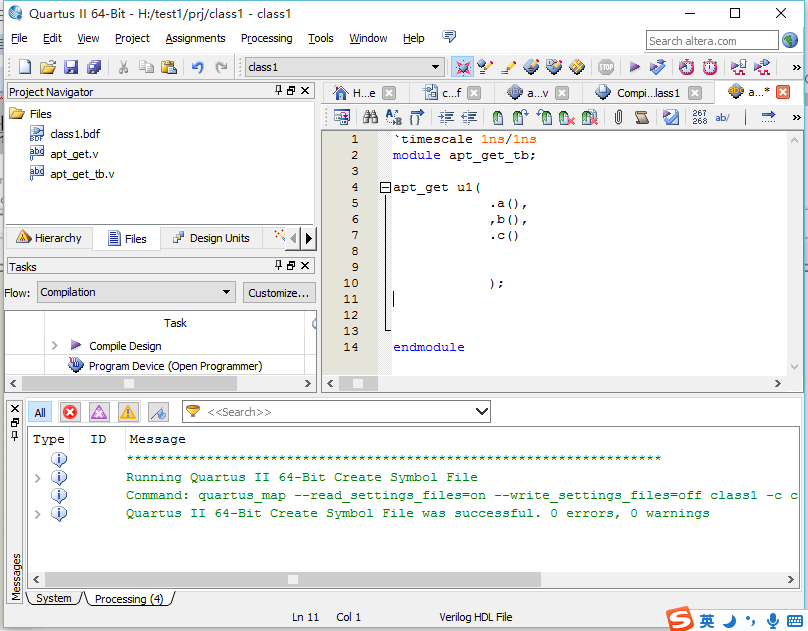Viewport: 808px width, 631px height.
Task: Toggle whitespace display ab/ icon
Action: click(x=722, y=117)
